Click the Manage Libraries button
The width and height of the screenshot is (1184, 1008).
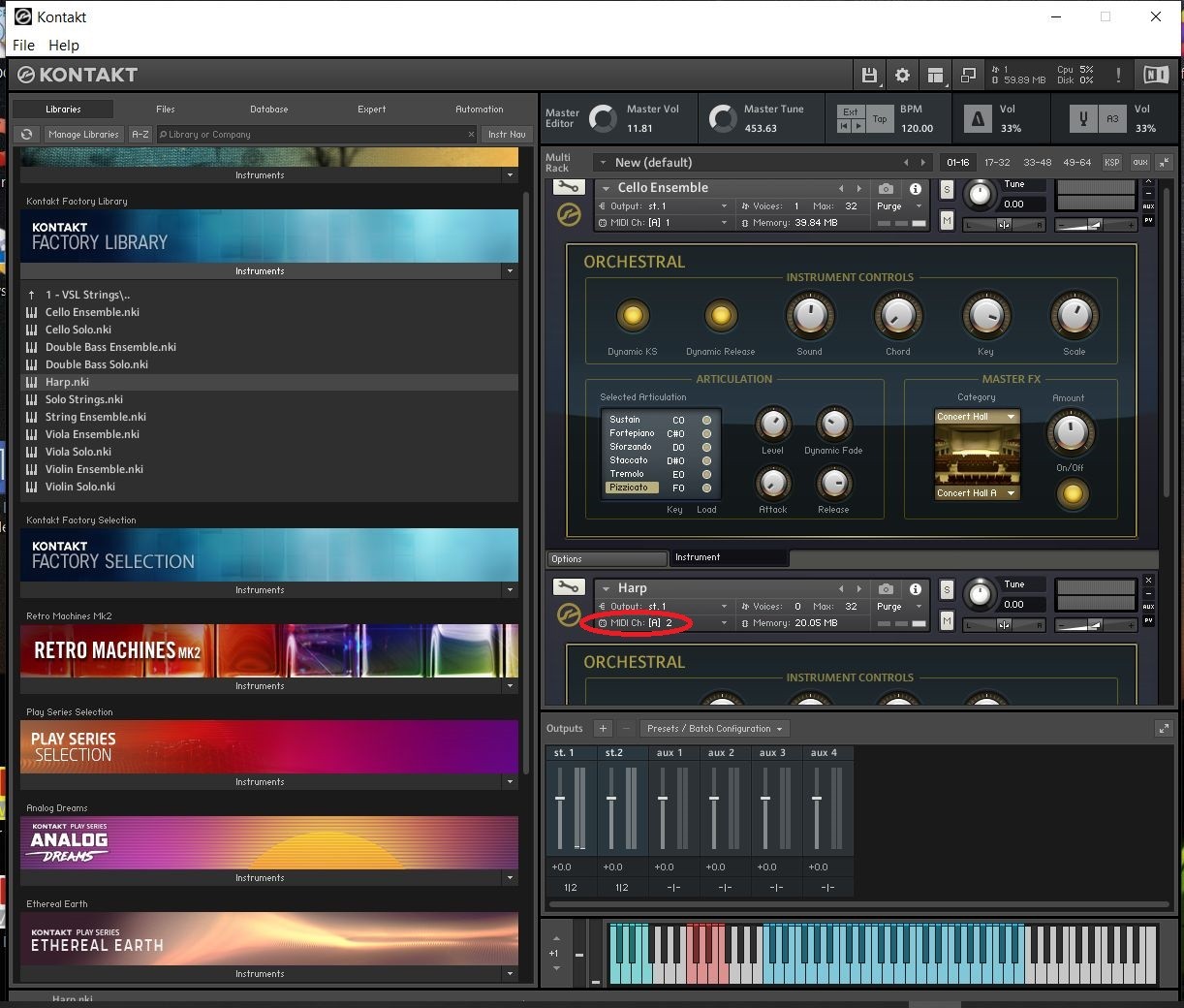click(83, 135)
